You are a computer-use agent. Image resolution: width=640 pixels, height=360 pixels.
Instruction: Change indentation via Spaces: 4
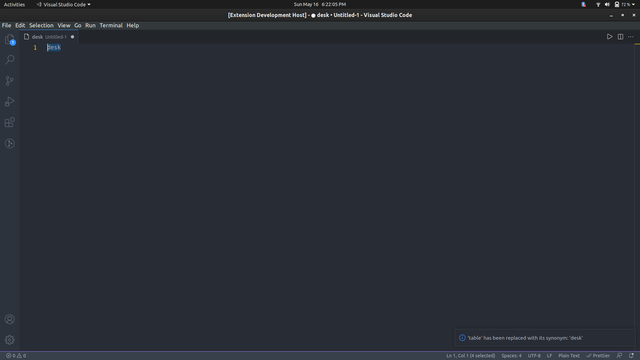click(511, 356)
